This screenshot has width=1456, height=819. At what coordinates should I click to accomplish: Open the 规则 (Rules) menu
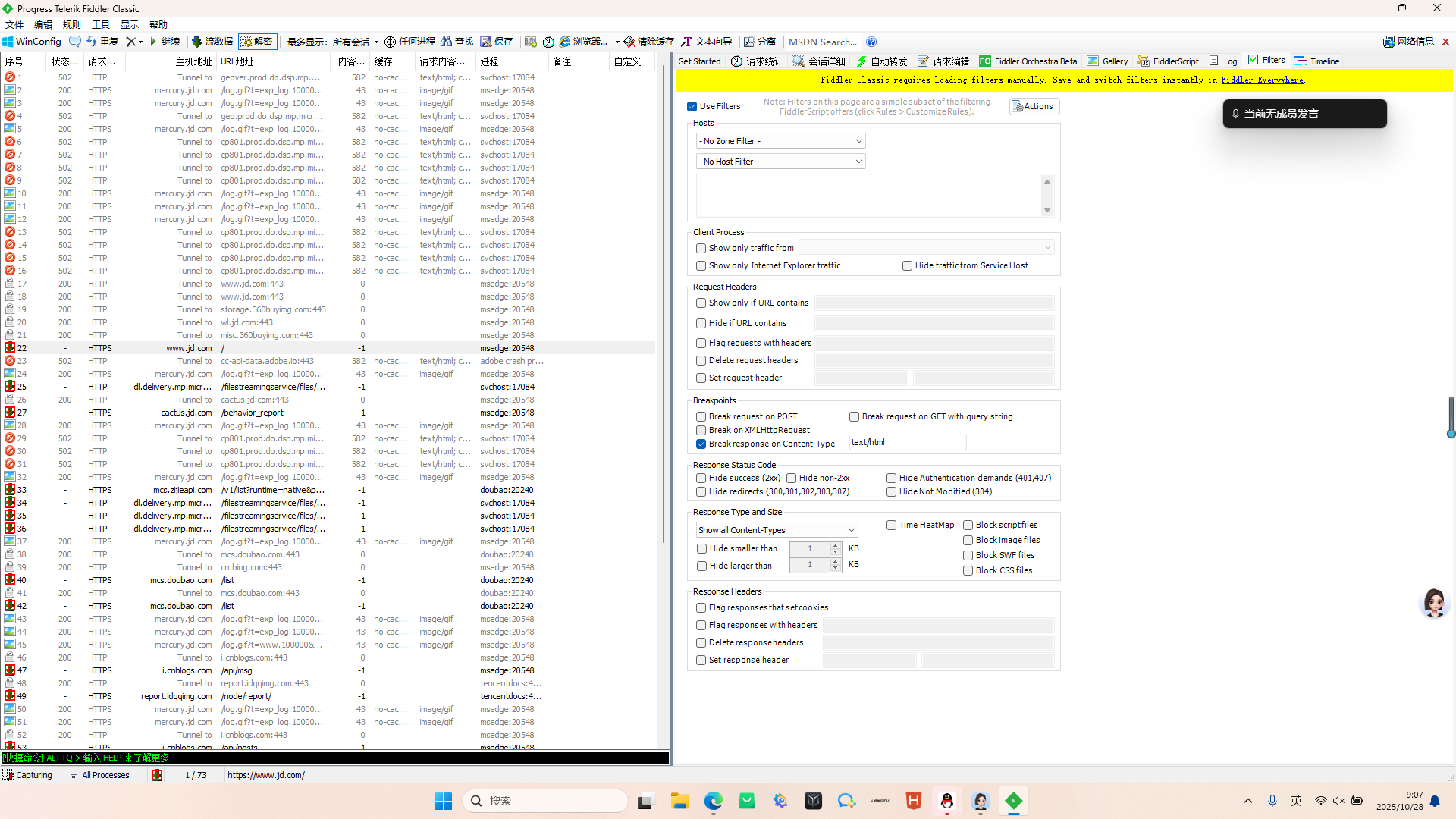[72, 25]
